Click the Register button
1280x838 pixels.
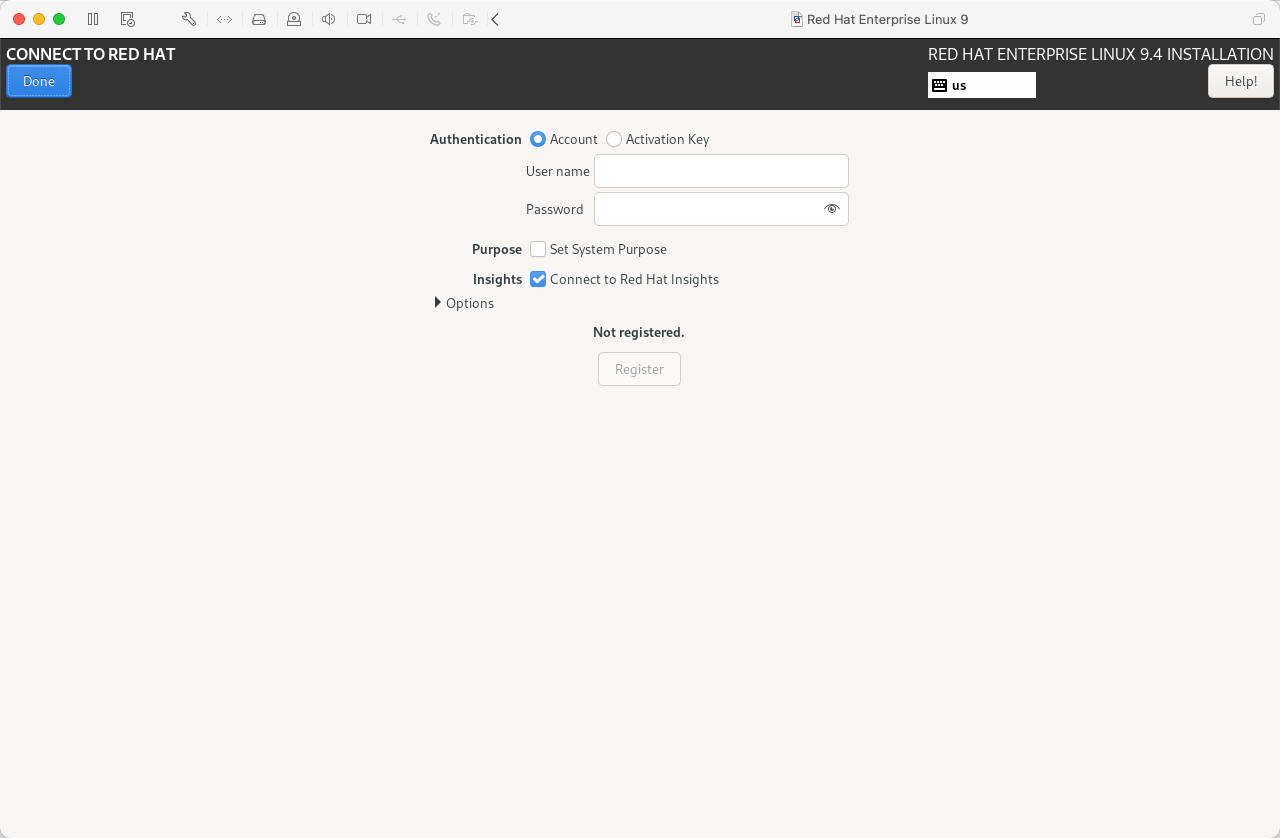click(x=639, y=369)
